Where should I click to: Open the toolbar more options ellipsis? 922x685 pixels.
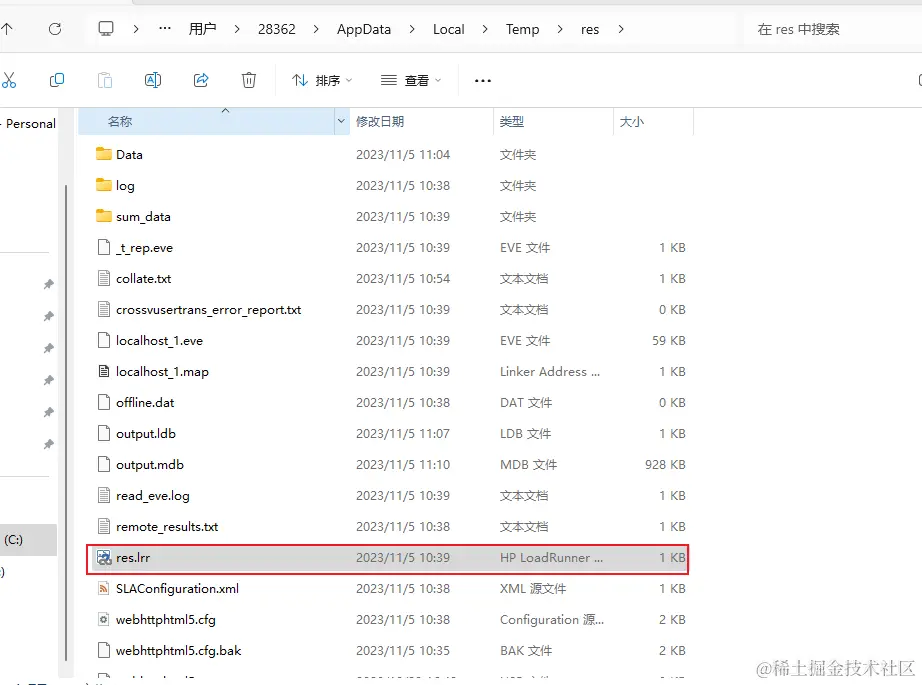(x=483, y=81)
